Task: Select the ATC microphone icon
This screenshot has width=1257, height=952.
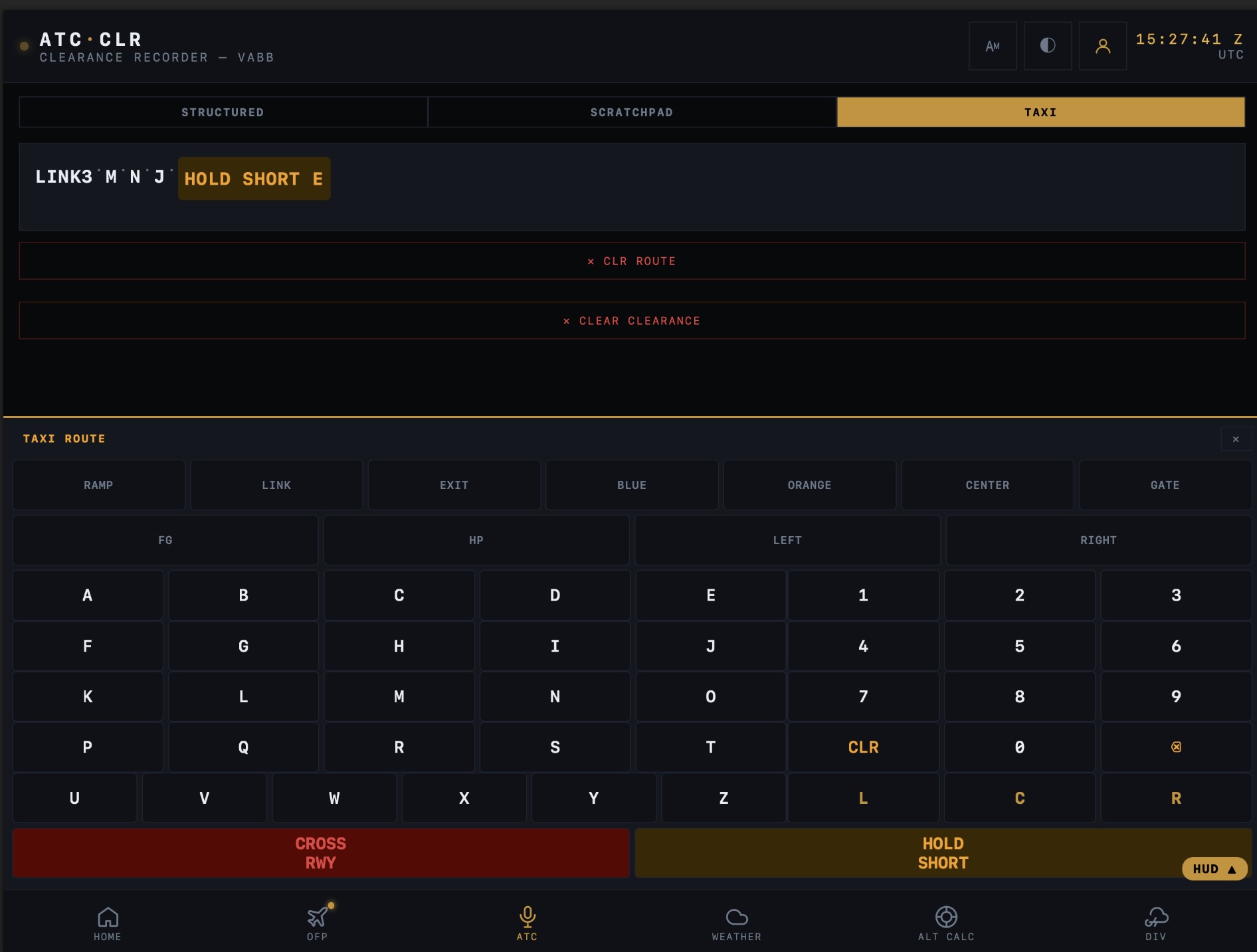Action: coord(528,923)
